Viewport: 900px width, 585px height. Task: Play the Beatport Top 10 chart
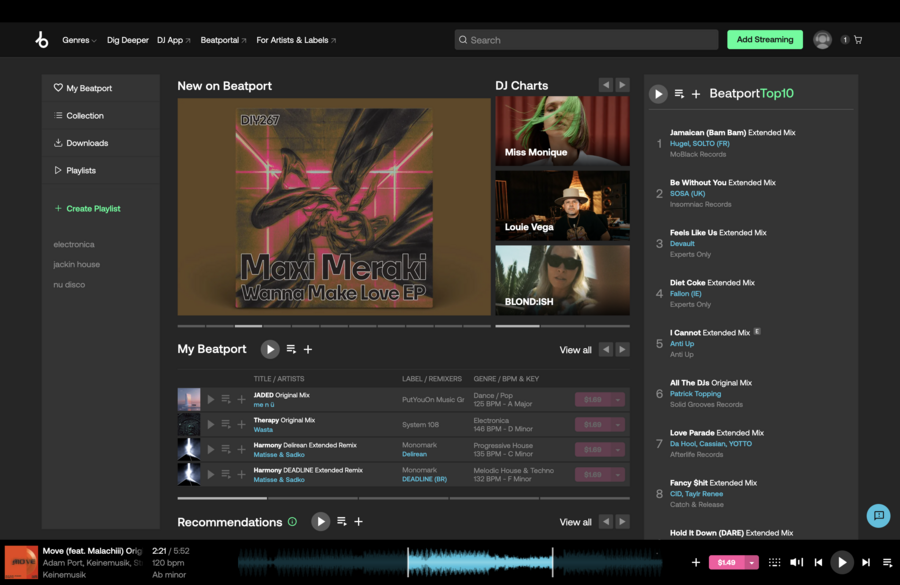click(658, 94)
